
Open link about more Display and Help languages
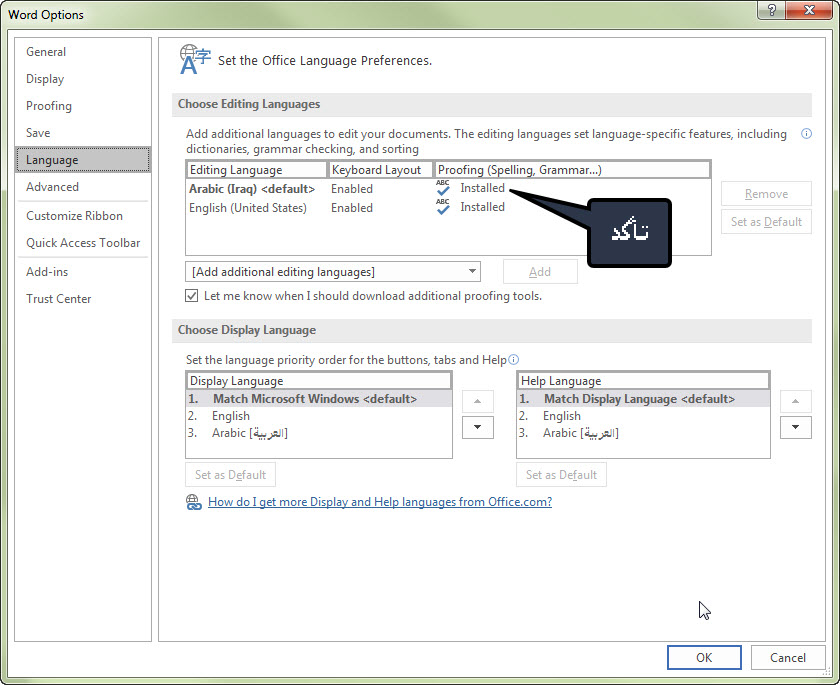tap(380, 502)
